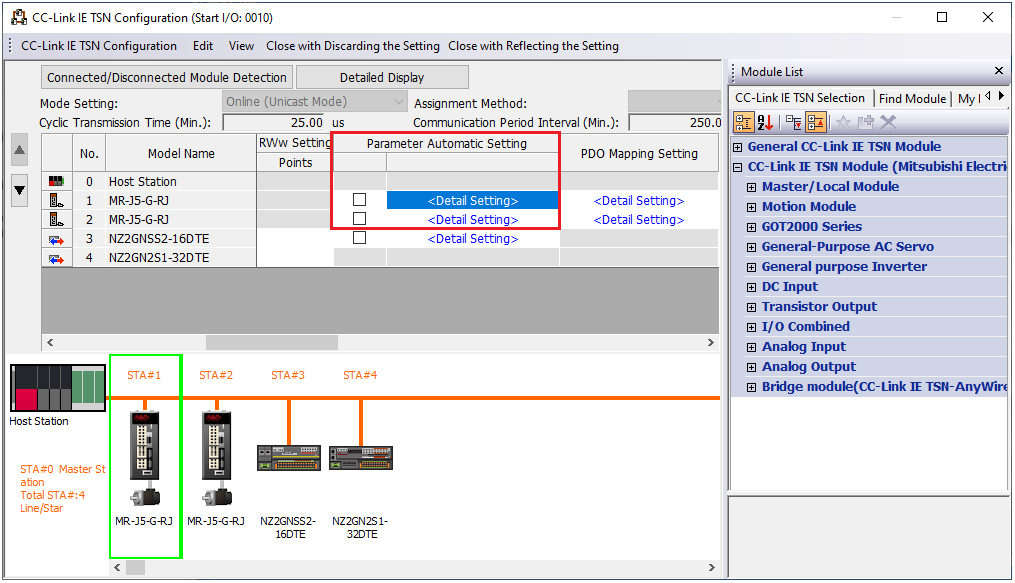Screen dimensions: 1015x583
Task: Click the add folder icon in Module List
Action: coord(865,122)
